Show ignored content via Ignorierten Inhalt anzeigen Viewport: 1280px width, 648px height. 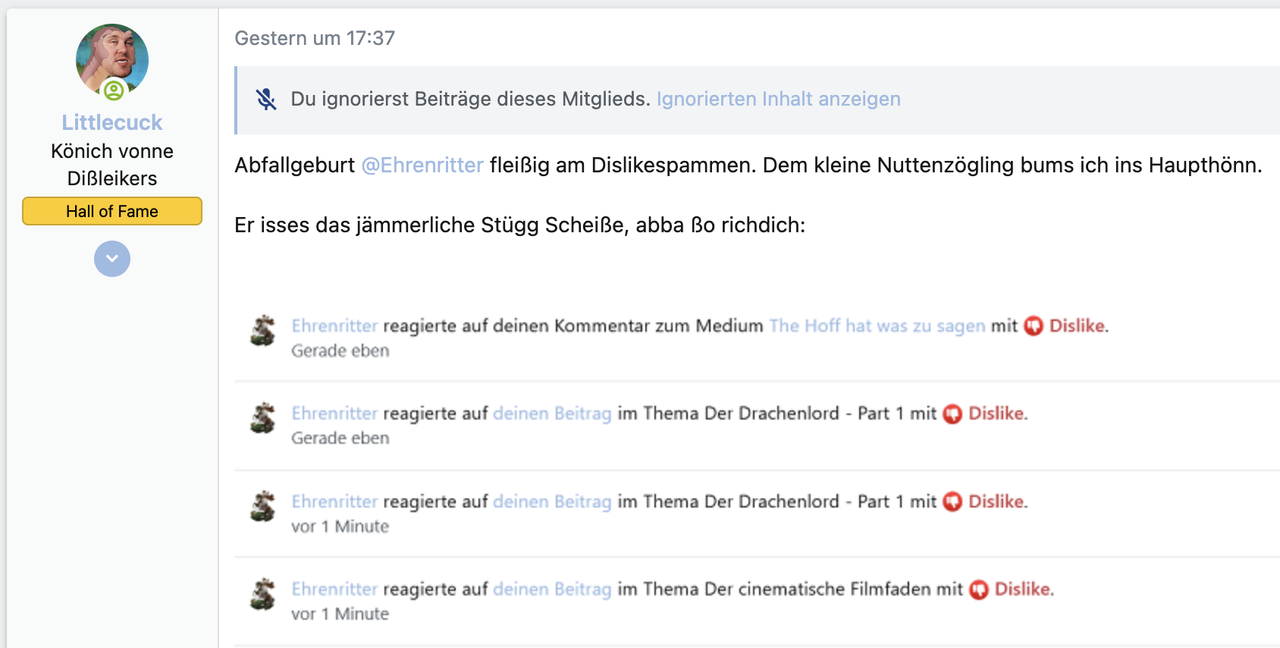778,99
